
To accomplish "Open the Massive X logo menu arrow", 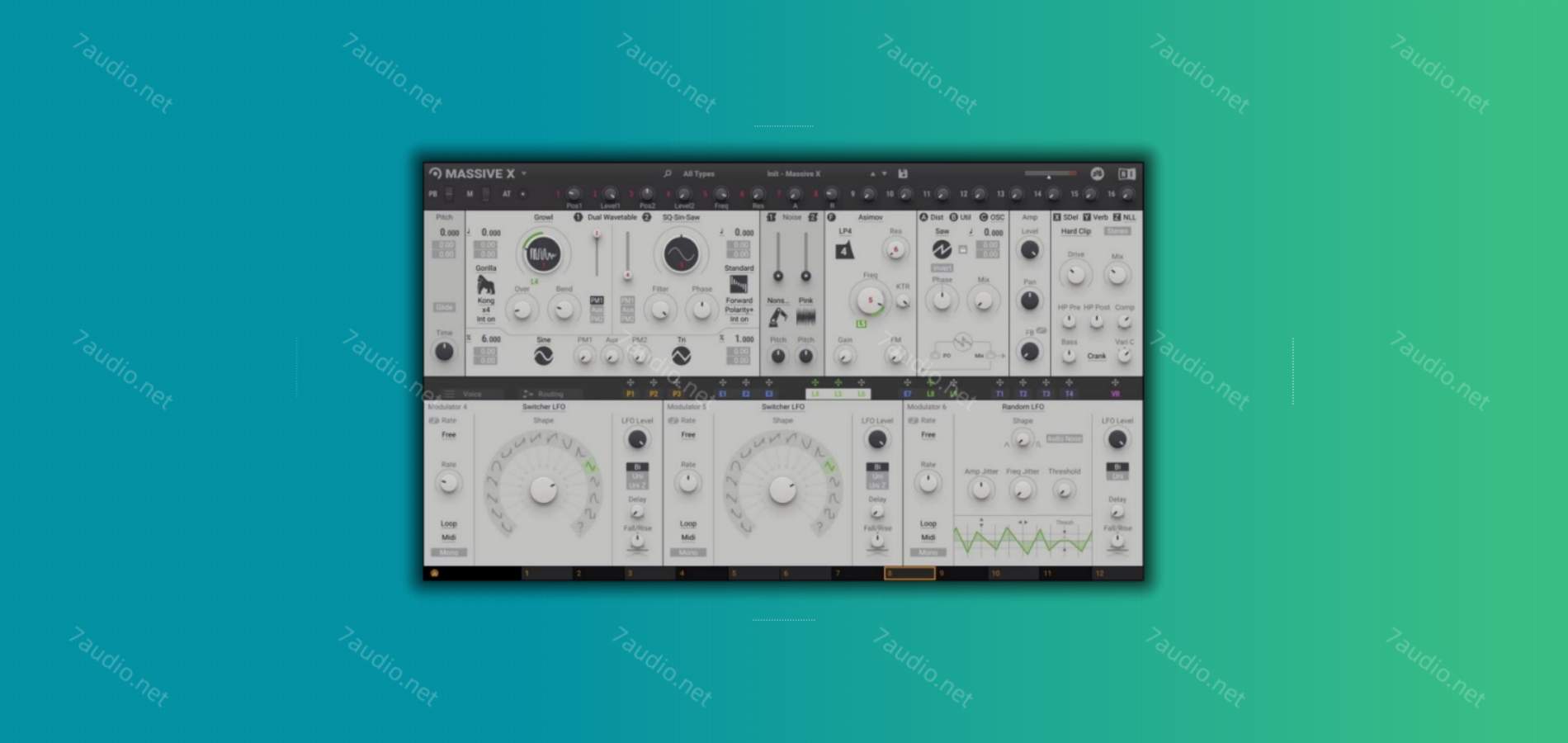I will [x=523, y=174].
